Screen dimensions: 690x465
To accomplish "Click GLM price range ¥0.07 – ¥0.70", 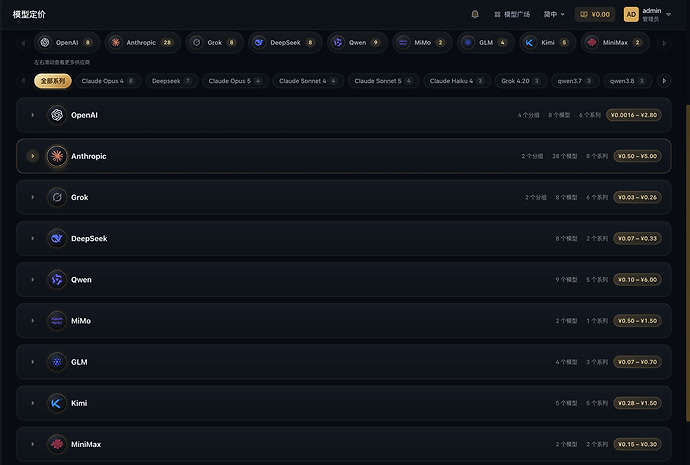I will 637,362.
